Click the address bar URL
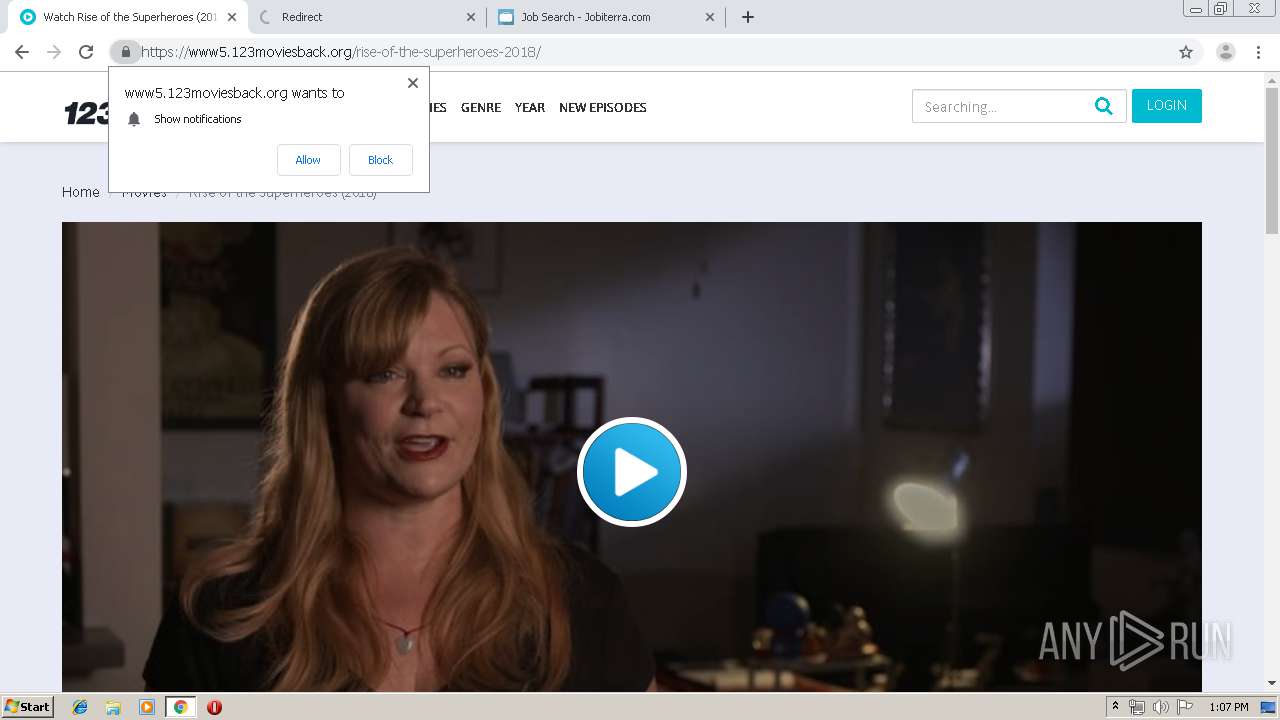Screen dimensions: 1280x720 click(341, 52)
